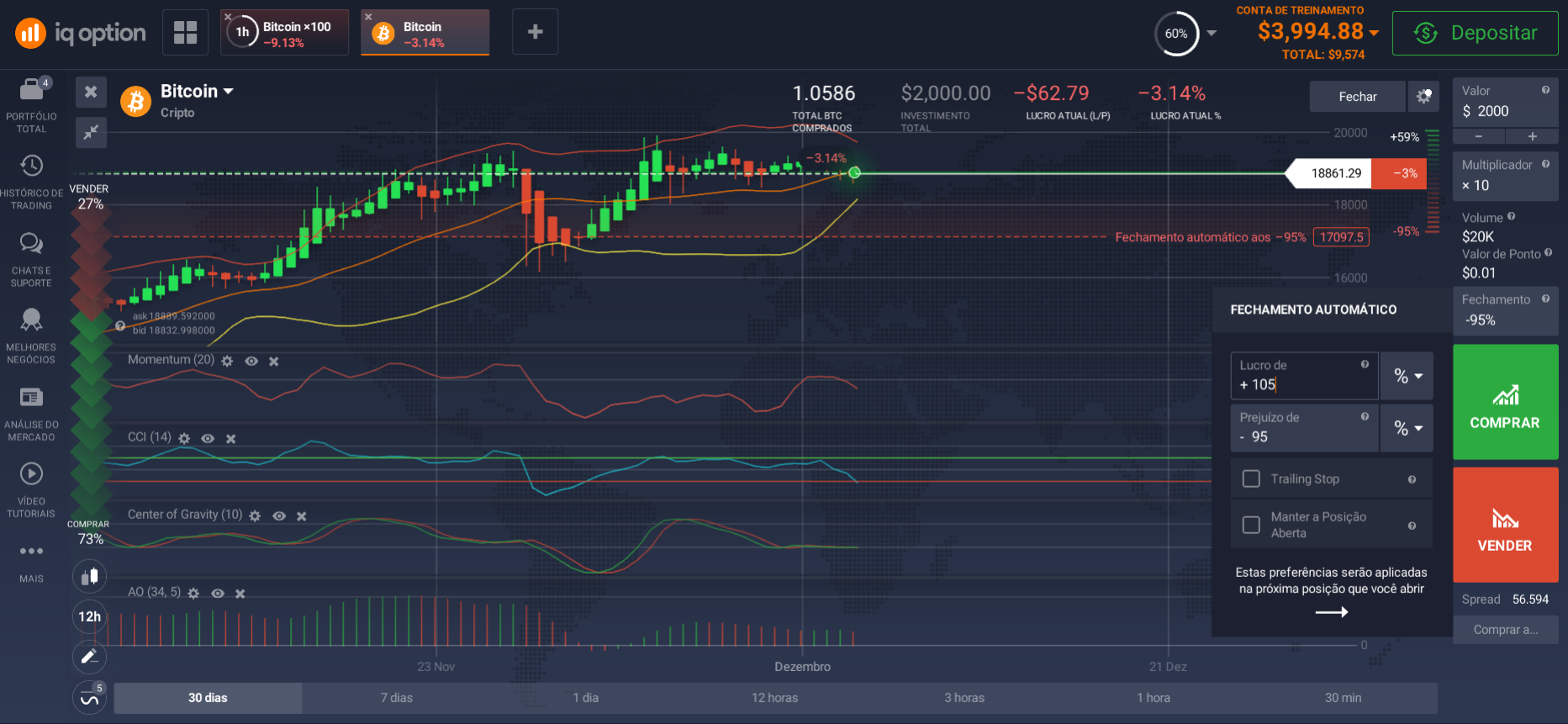Viewport: 1568px width, 724px height.
Task: Switch to Bitcoin ×100 tab
Action: (284, 33)
